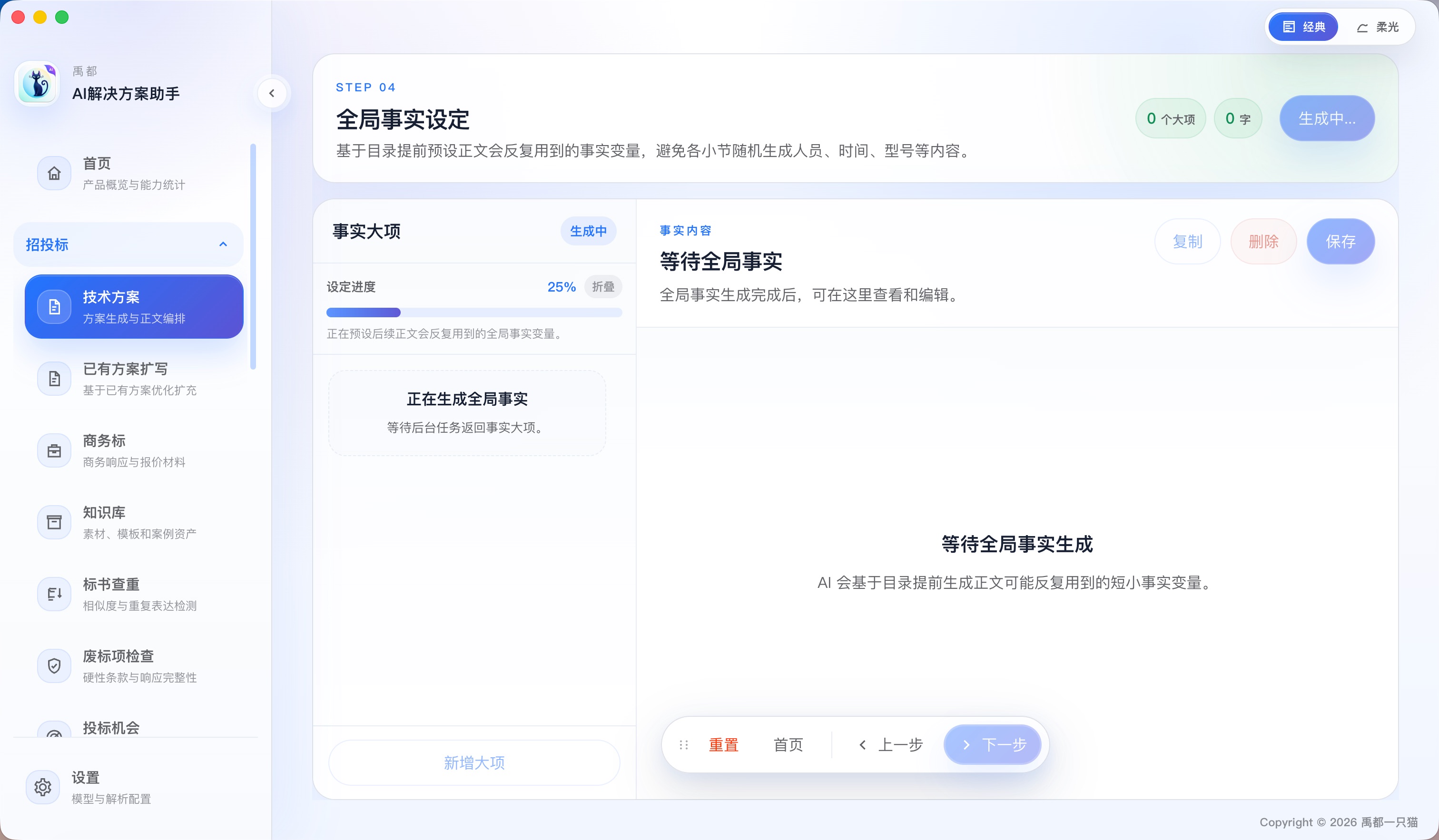Open 商务标 in the sidebar
Viewport: 1439px width, 840px height.
134,451
